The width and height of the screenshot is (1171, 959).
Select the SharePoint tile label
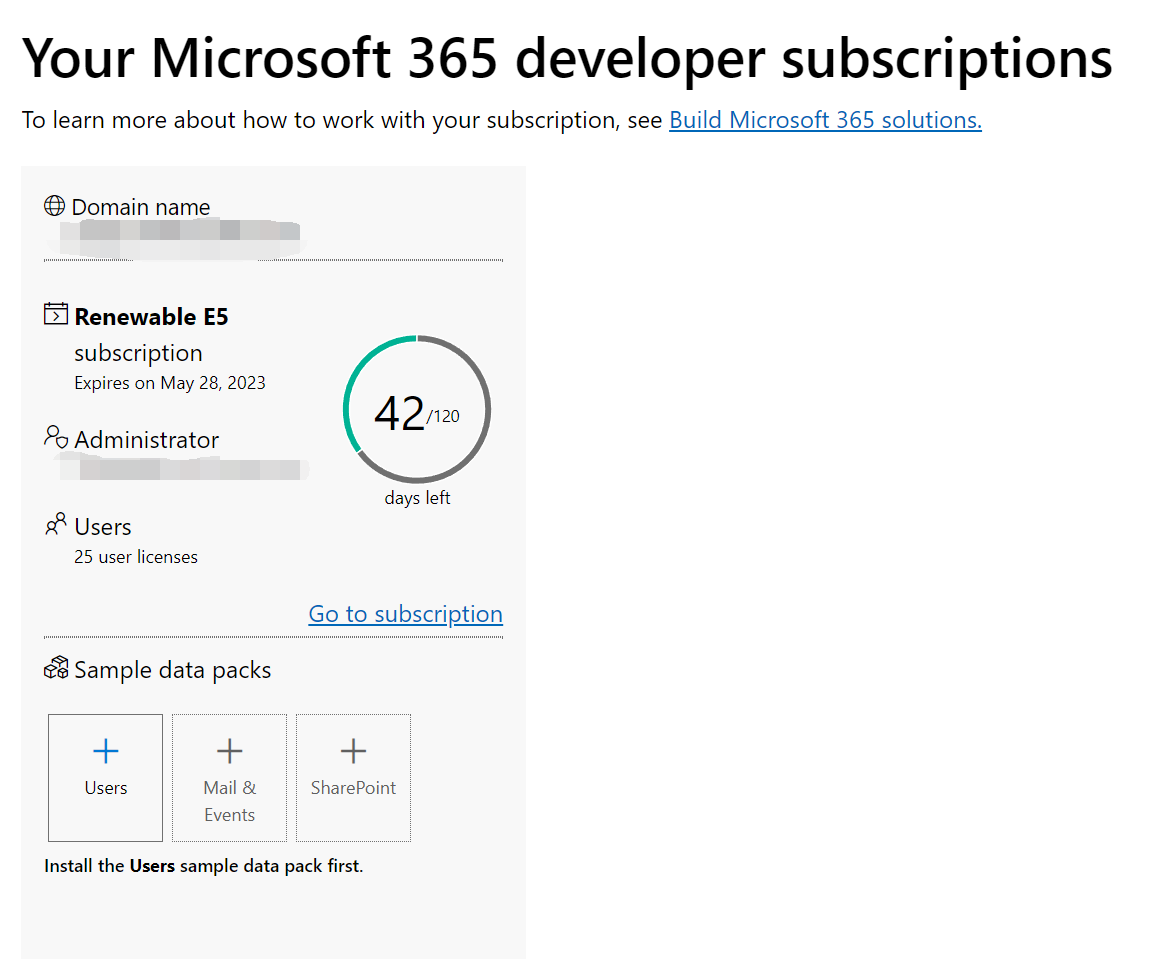[353, 788]
